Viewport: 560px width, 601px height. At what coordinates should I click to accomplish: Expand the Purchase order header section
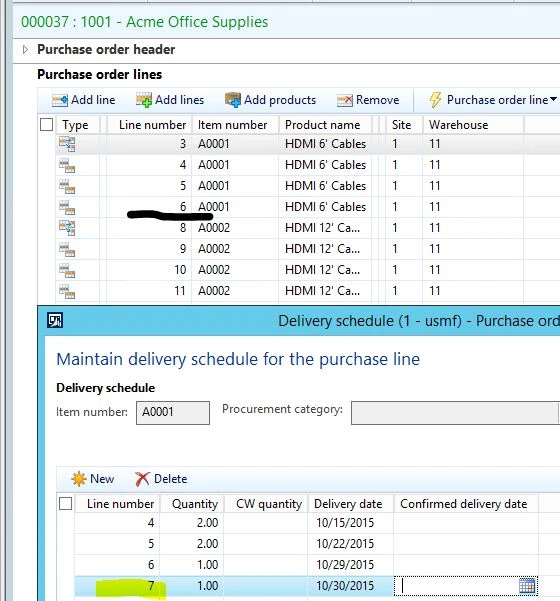tap(25, 49)
